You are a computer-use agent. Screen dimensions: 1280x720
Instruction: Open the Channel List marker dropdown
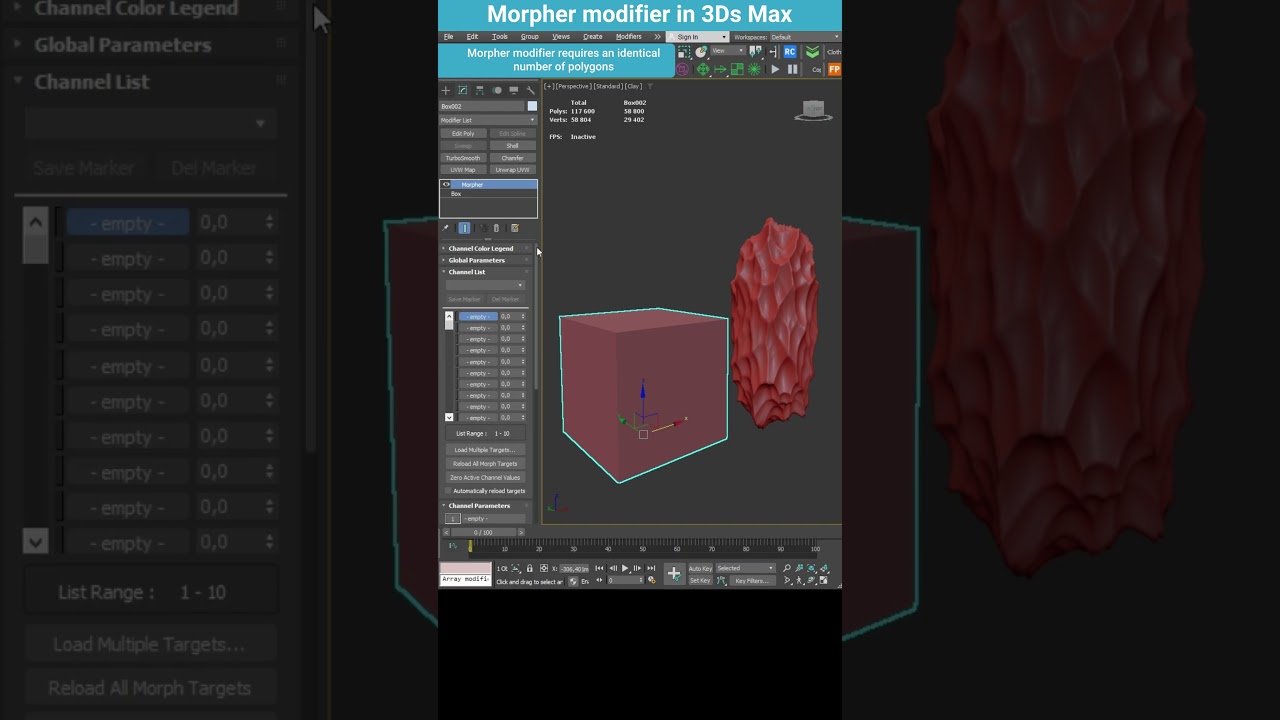485,285
